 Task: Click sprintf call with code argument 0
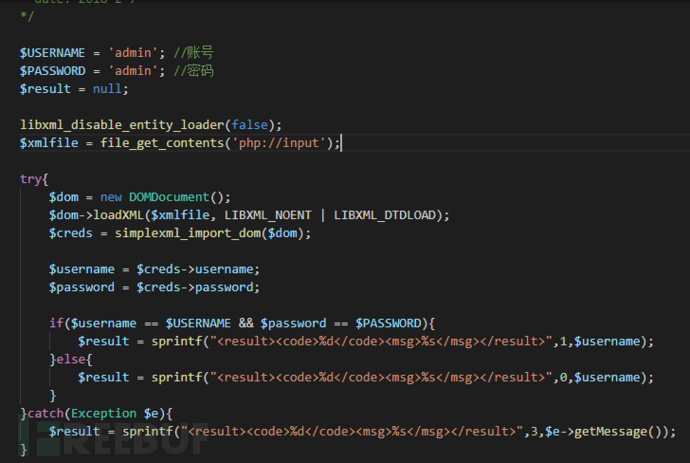pos(402,378)
